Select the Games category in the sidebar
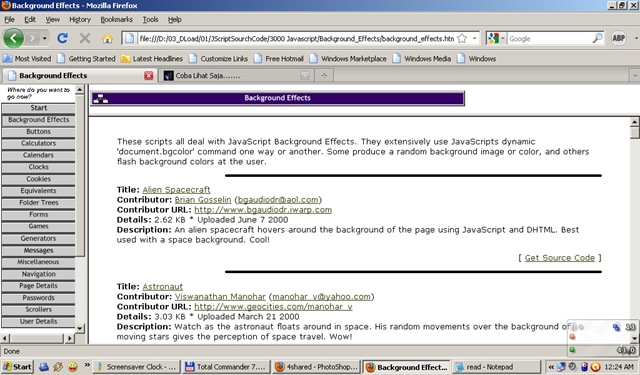 coord(38,226)
